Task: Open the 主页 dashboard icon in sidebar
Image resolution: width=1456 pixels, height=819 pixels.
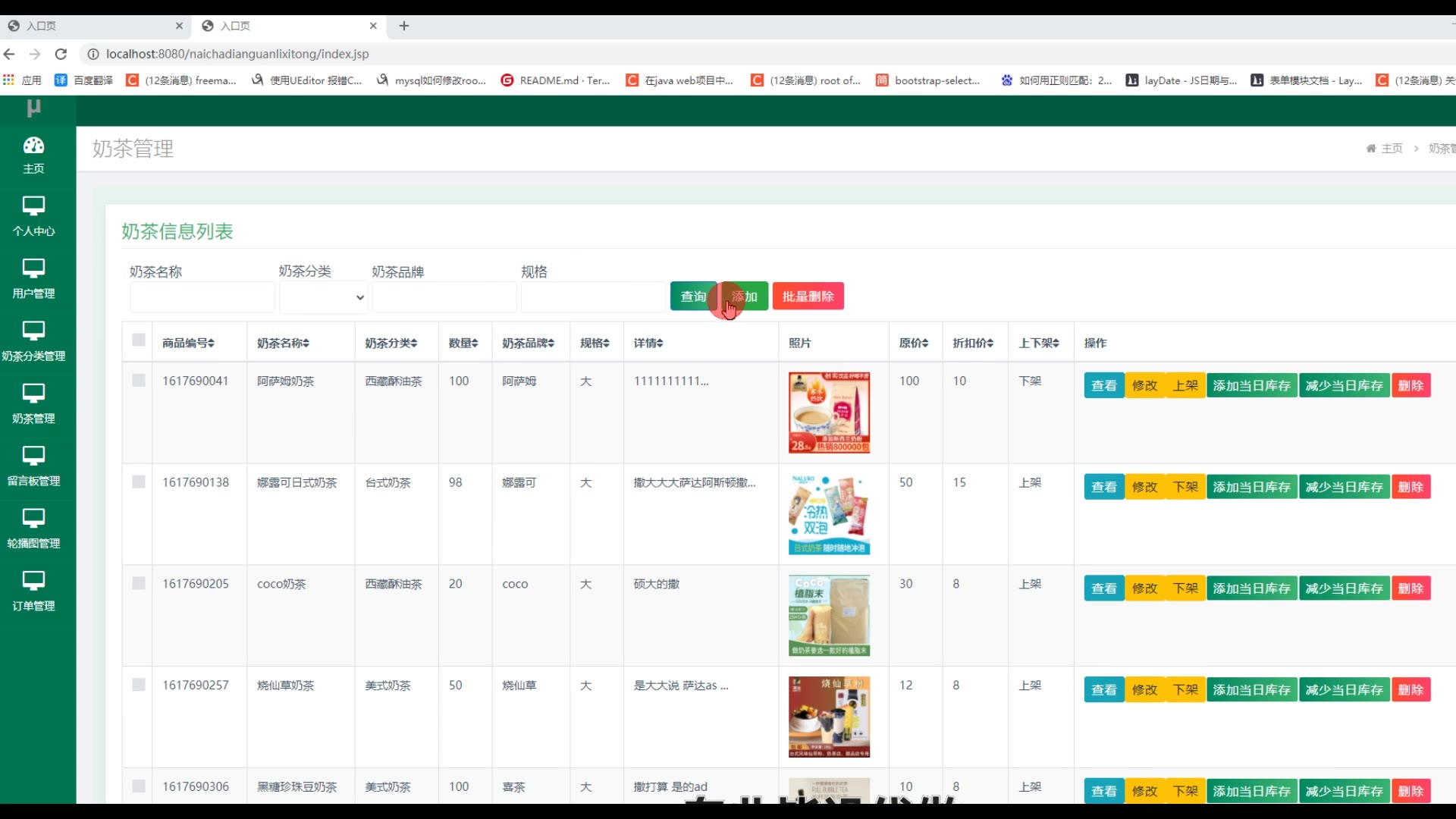Action: coord(33,146)
